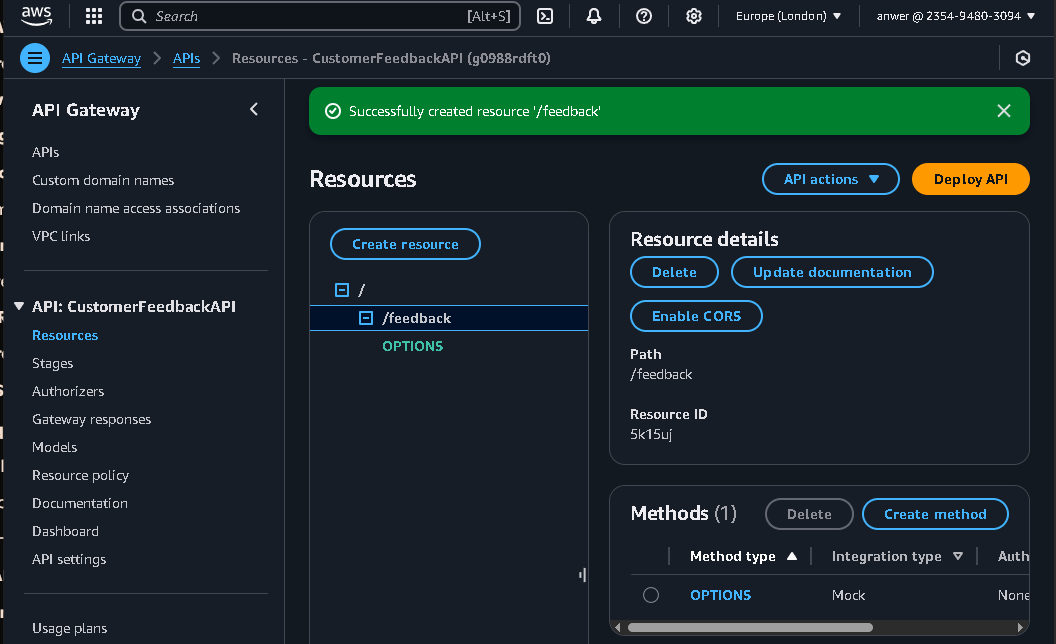Viewport: 1056px width, 644px height.
Task: Open Stages page
Action: [53, 364]
